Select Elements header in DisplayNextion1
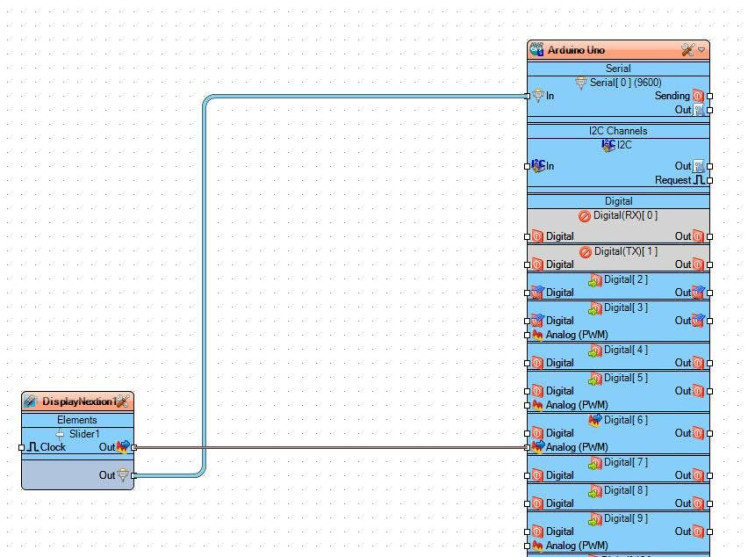The image size is (748, 557). click(x=78, y=420)
